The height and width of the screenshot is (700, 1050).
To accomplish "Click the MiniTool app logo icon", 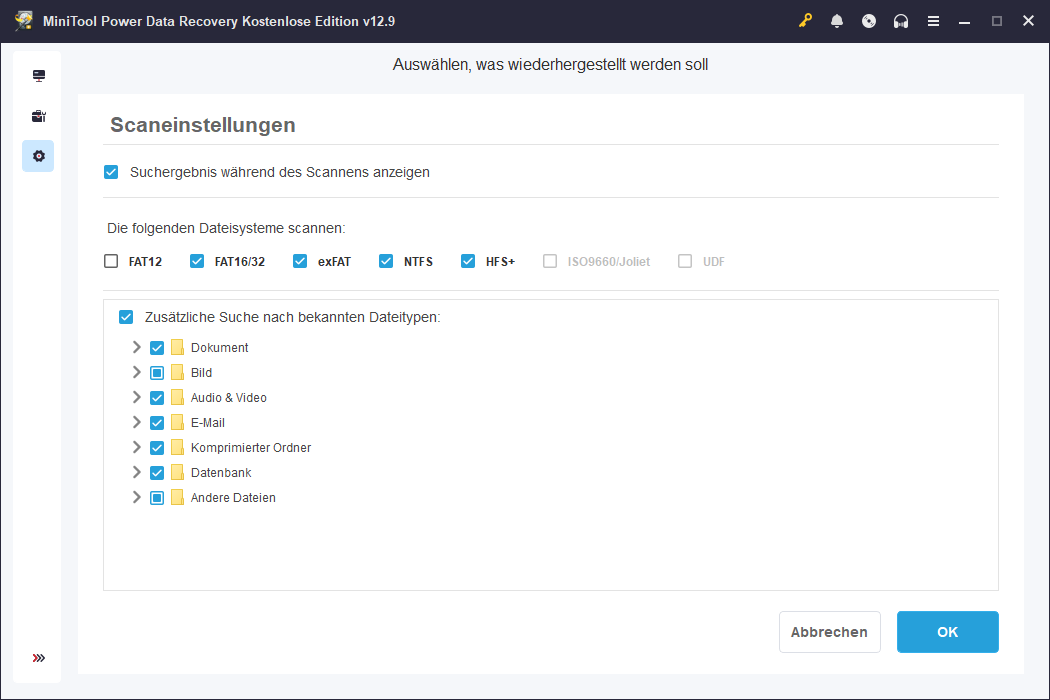I will click(23, 21).
